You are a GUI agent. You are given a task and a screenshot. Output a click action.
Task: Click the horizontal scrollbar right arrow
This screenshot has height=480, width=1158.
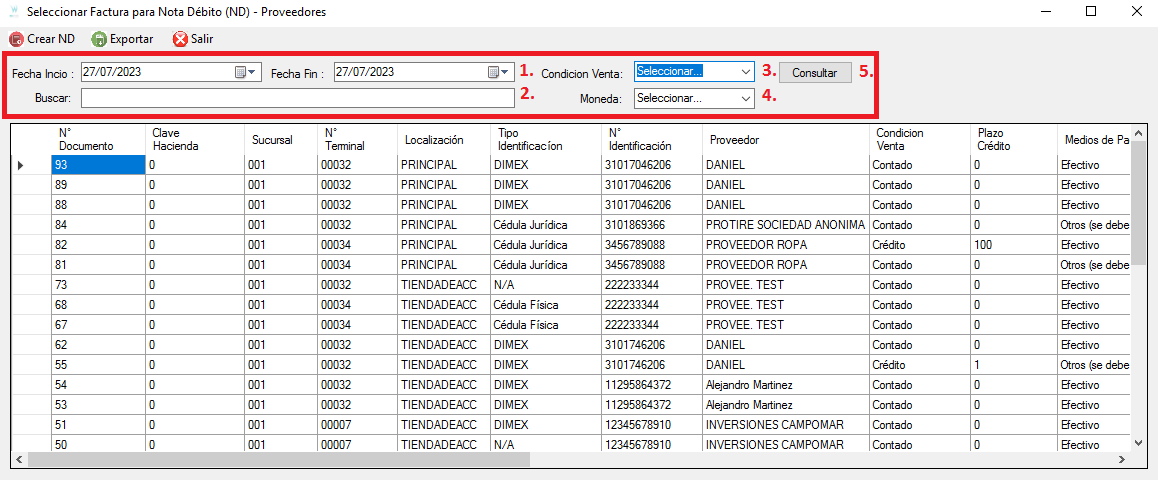[x=1120, y=459]
